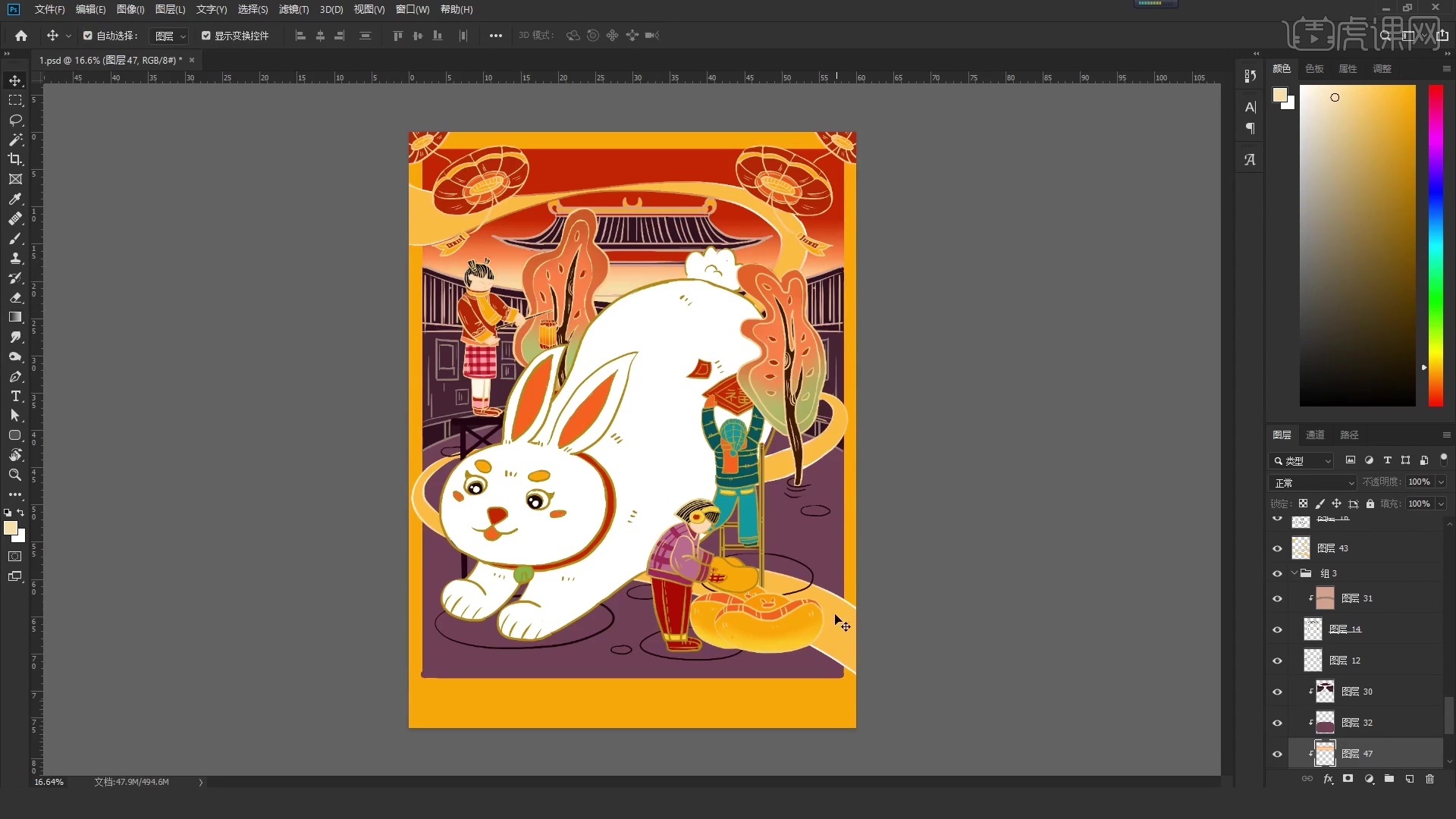
Task: Click the rainbow hue slider
Action: coord(1436,246)
